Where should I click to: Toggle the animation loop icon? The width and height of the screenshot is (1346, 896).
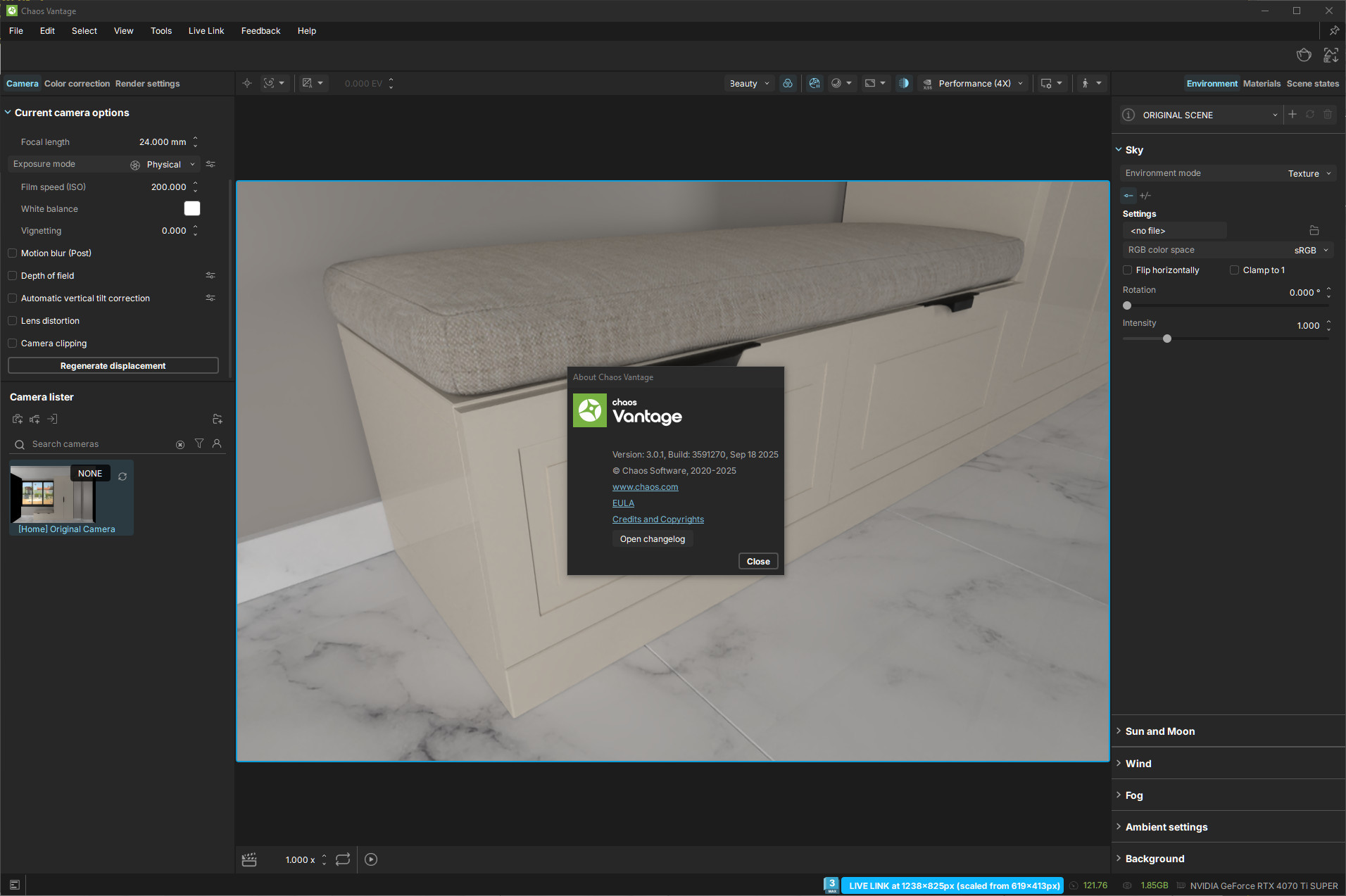(x=343, y=859)
